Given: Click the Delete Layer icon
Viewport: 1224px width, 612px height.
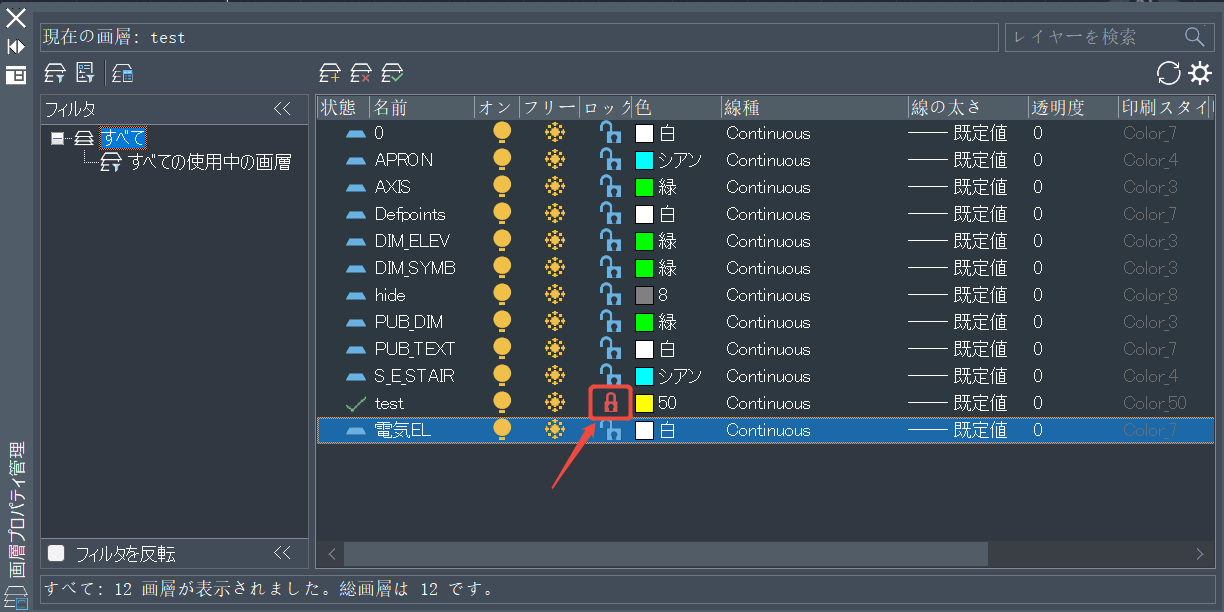Looking at the screenshot, I should point(361,73).
